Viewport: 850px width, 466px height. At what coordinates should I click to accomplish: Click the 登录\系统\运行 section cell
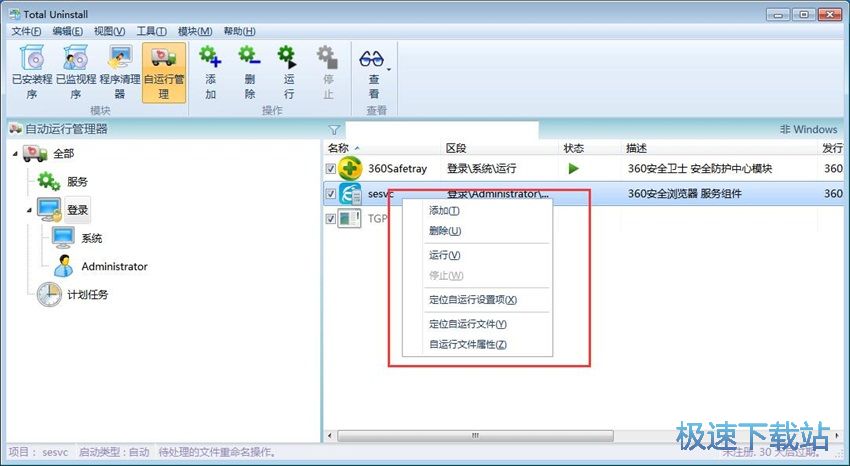coord(481,169)
